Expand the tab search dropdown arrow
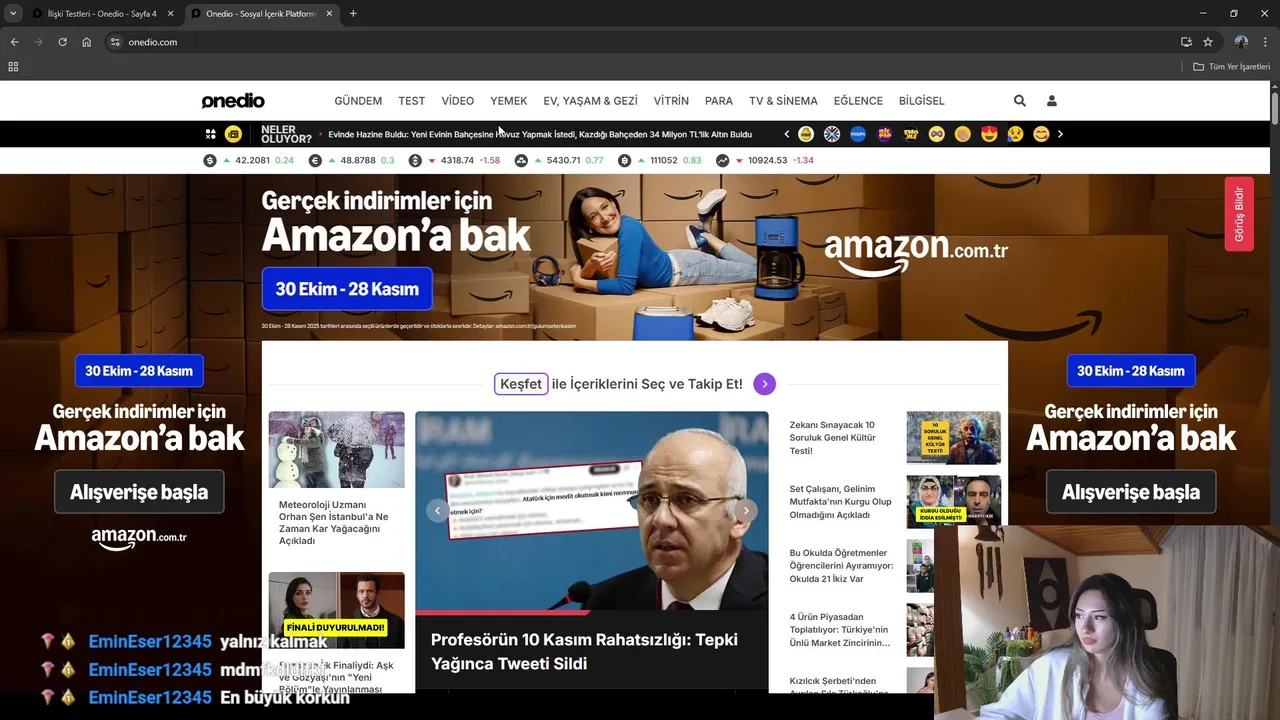1280x720 pixels. click(x=13, y=14)
